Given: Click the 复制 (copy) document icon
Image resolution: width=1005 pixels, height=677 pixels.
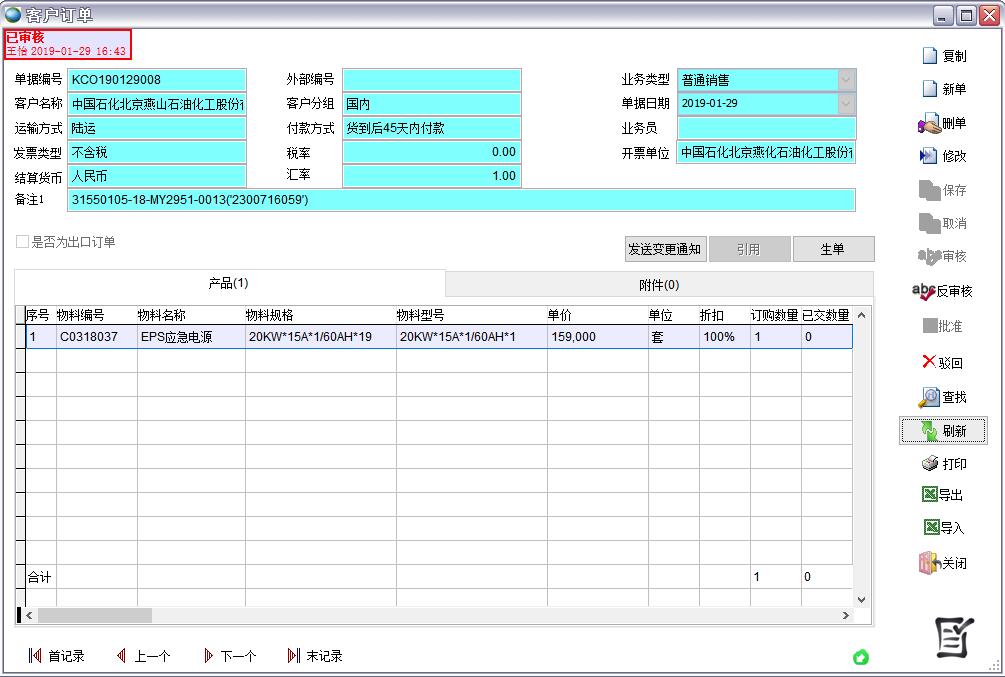Looking at the screenshot, I should (x=930, y=56).
